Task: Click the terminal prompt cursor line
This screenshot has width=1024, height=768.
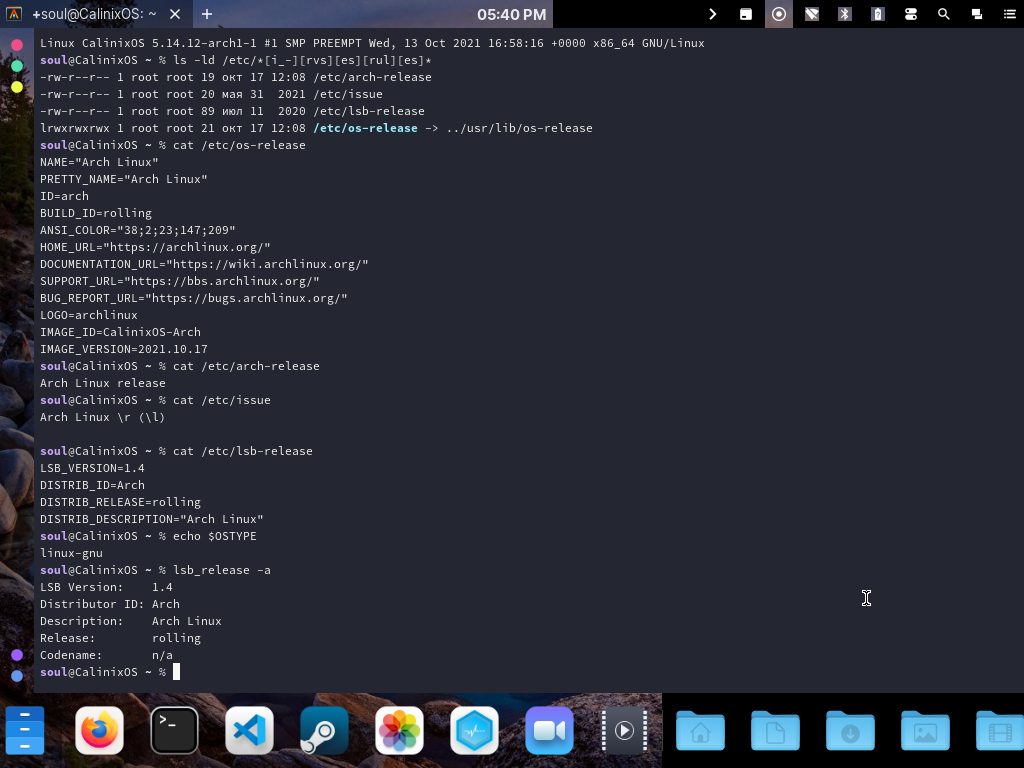Action: tap(110, 672)
